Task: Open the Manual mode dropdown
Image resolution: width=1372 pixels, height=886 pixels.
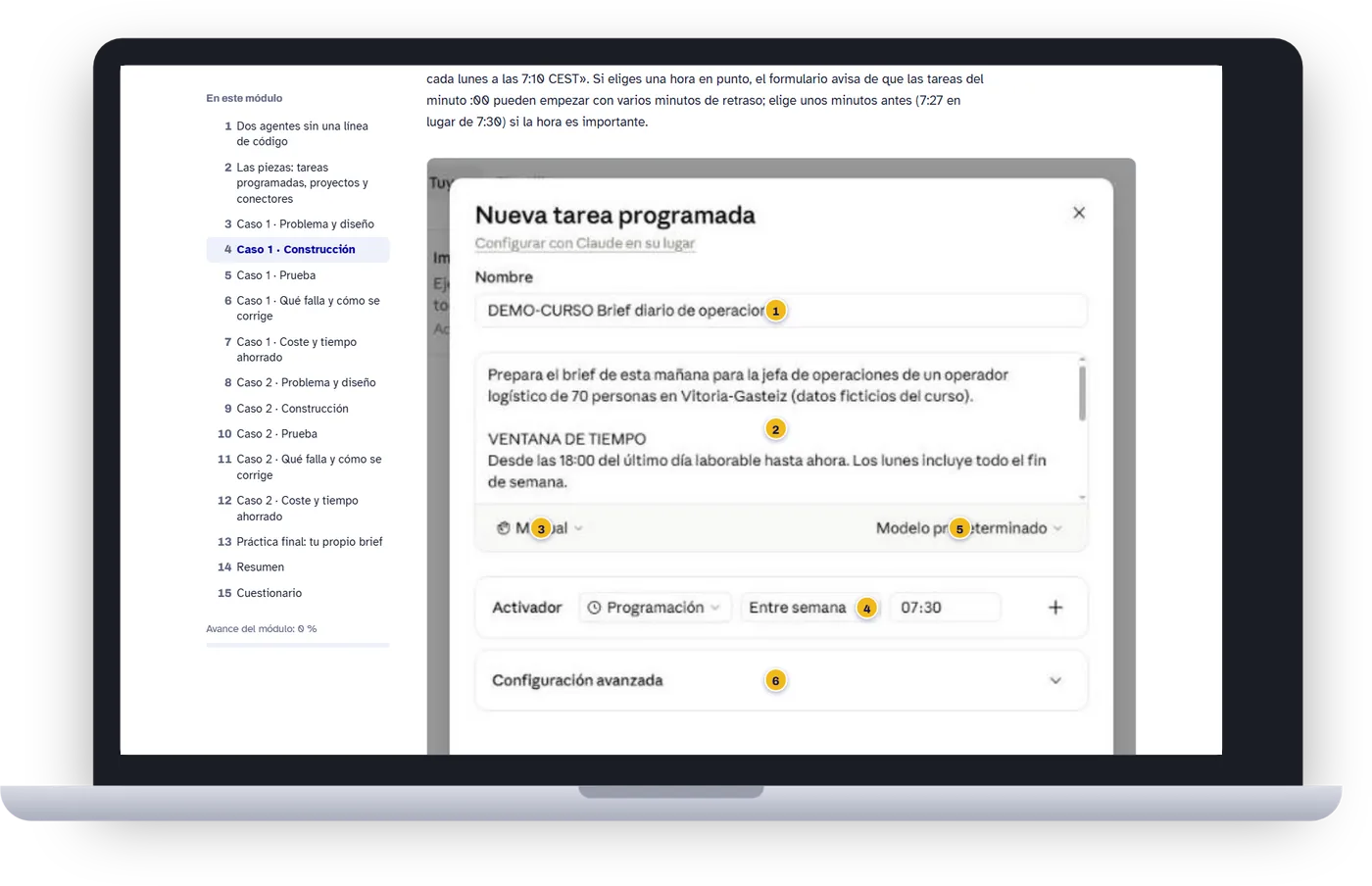Action: [540, 528]
